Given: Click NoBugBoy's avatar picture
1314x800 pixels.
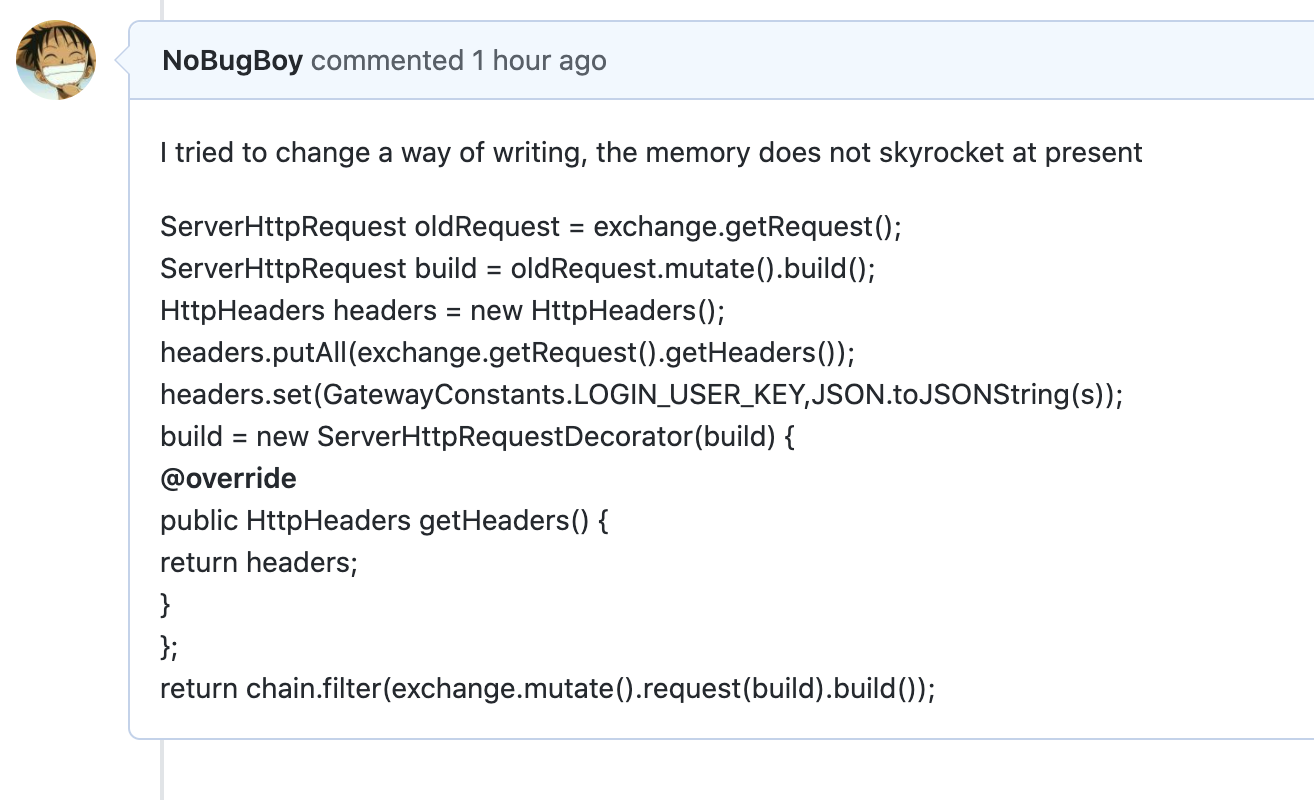Looking at the screenshot, I should pos(57,60).
